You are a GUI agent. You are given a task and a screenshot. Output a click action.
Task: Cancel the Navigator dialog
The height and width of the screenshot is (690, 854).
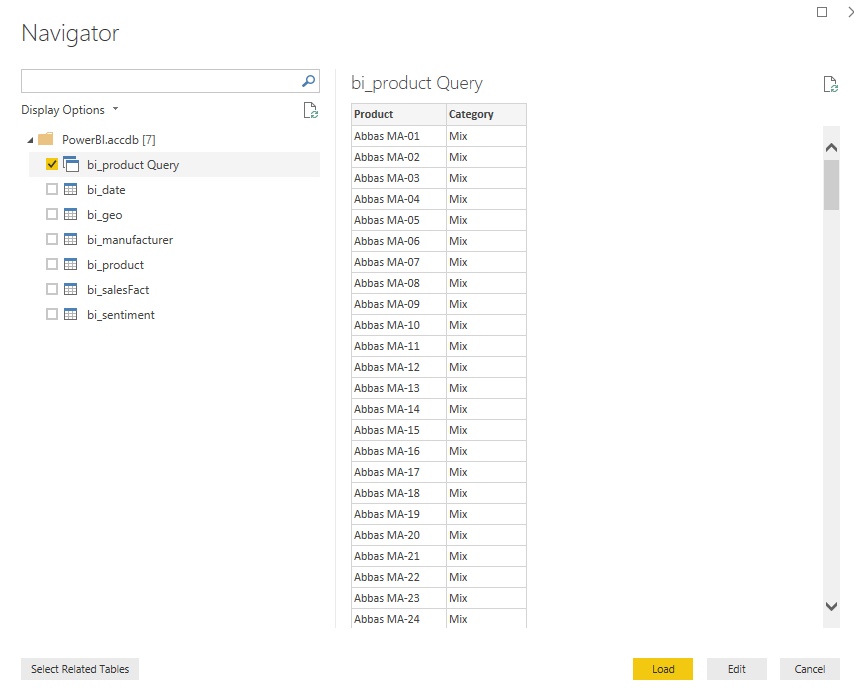pyautogui.click(x=809, y=669)
